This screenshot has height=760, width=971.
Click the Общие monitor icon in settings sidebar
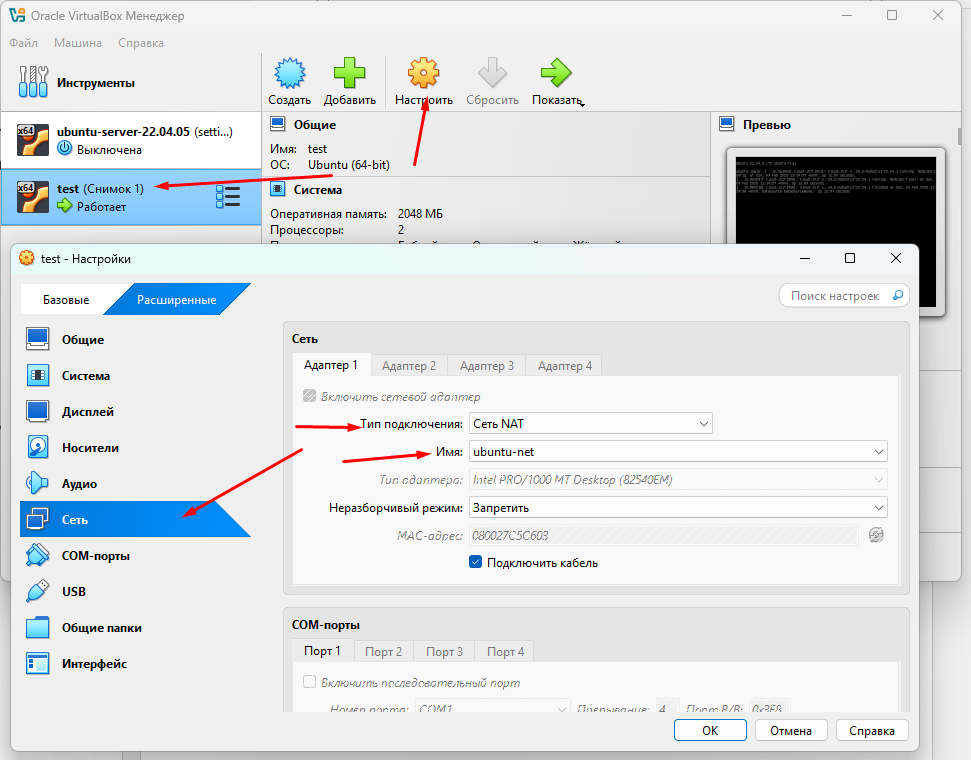[x=38, y=339]
